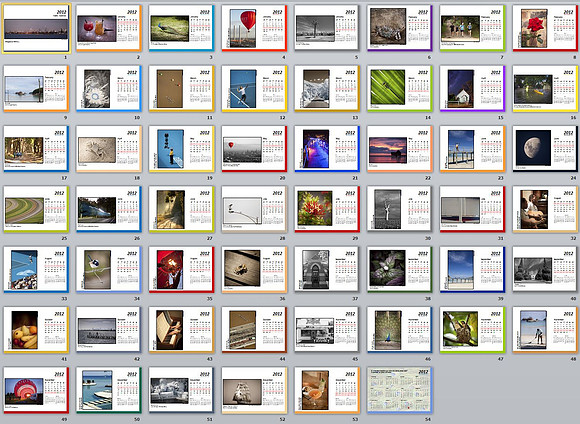The height and width of the screenshot is (424, 580).
Task: Select slide 41 bowl of fruit
Action: (36, 330)
